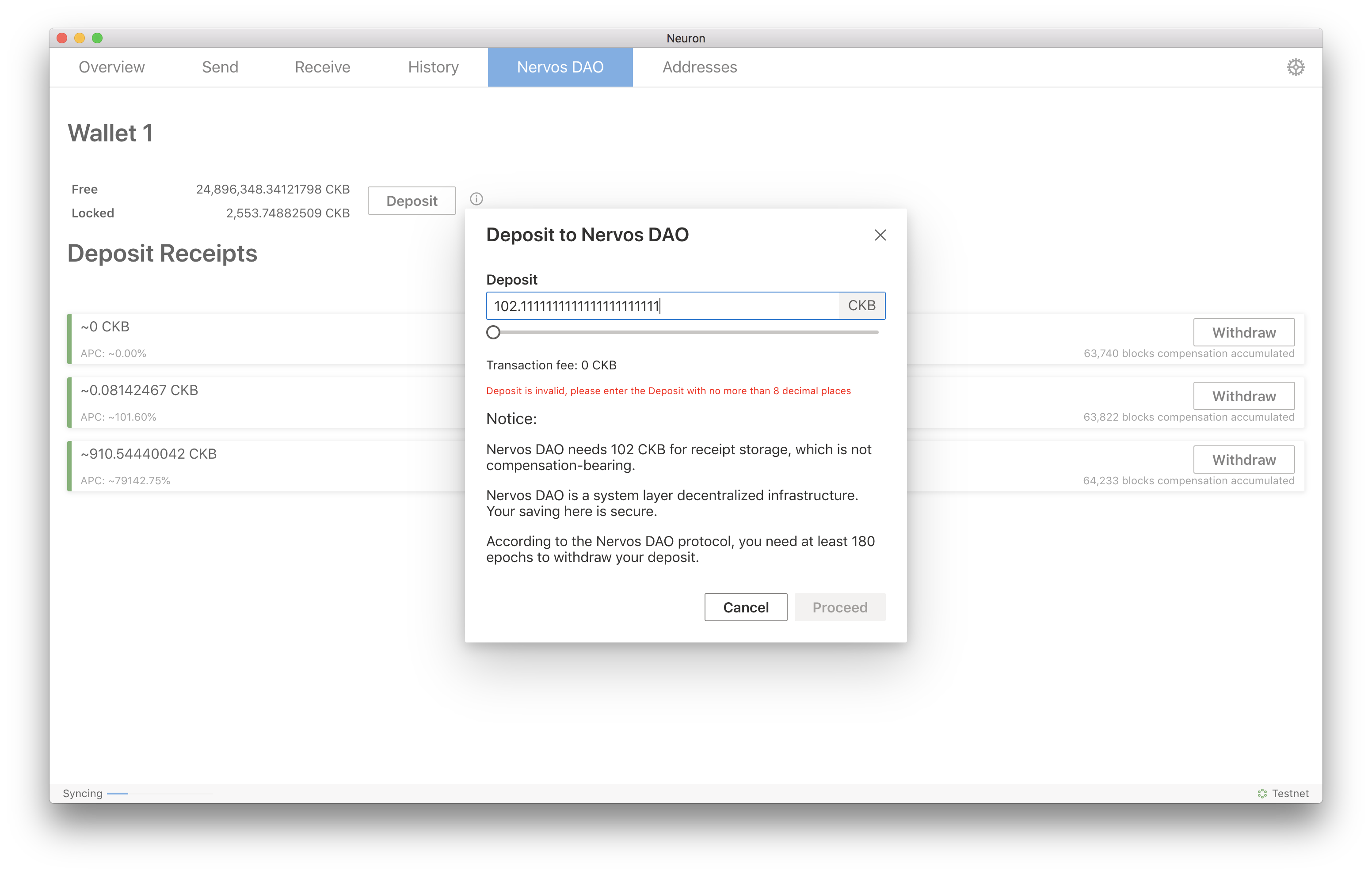Viewport: 1372px width, 874px height.
Task: Close the Deposit to Nervos DAO dialog
Action: click(880, 236)
